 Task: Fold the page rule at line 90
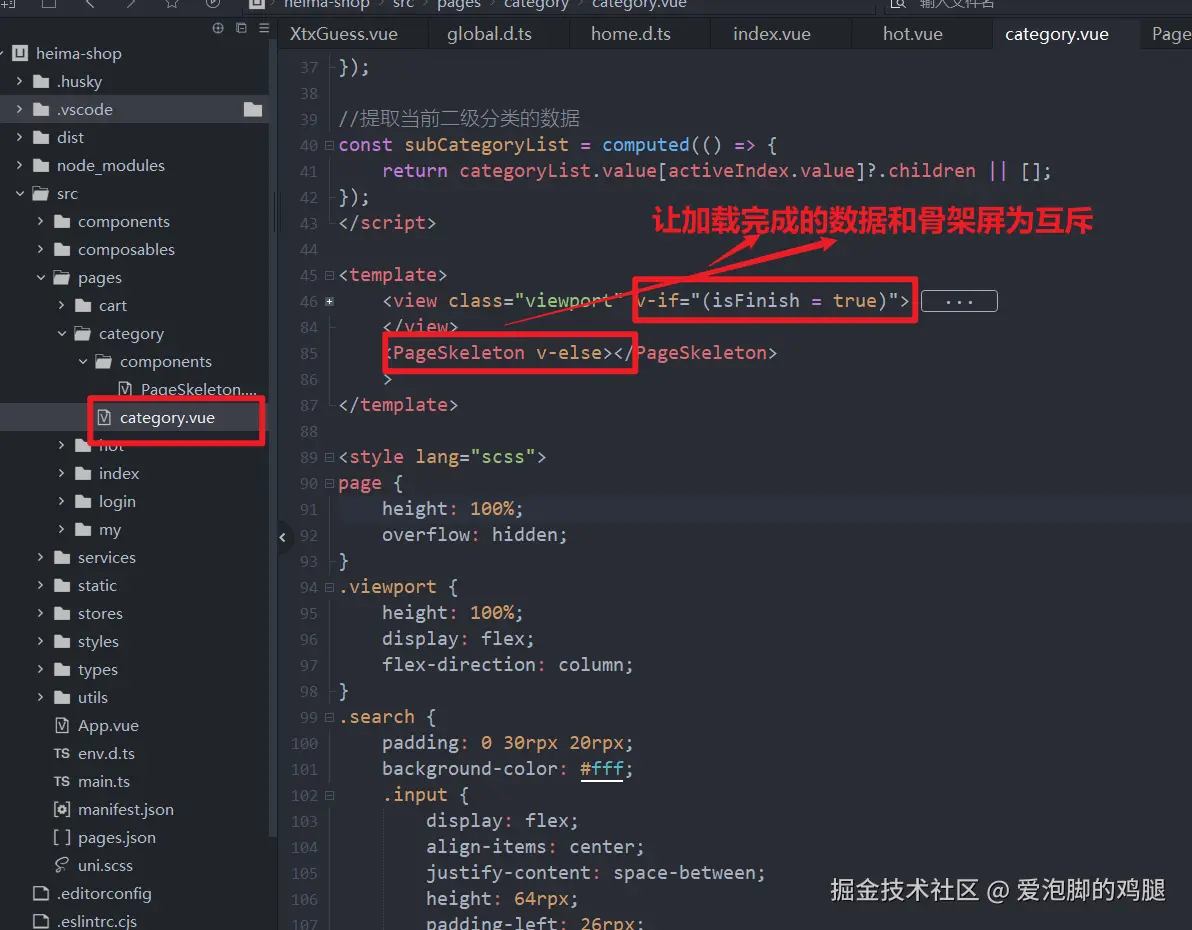pyautogui.click(x=329, y=483)
